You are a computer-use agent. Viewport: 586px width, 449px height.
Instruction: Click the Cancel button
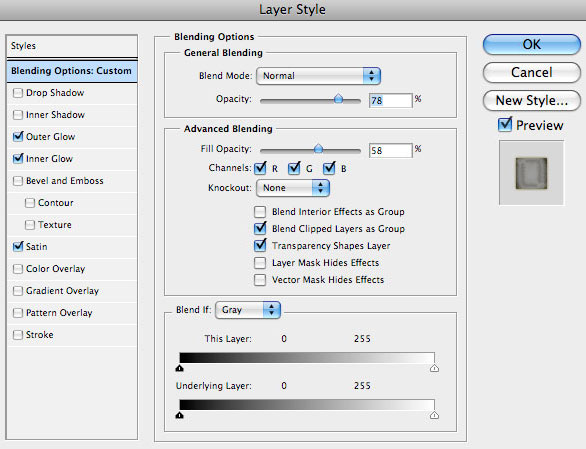click(x=531, y=73)
